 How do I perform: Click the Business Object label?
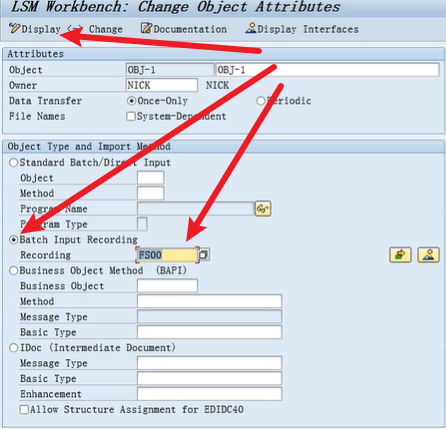click(x=62, y=286)
